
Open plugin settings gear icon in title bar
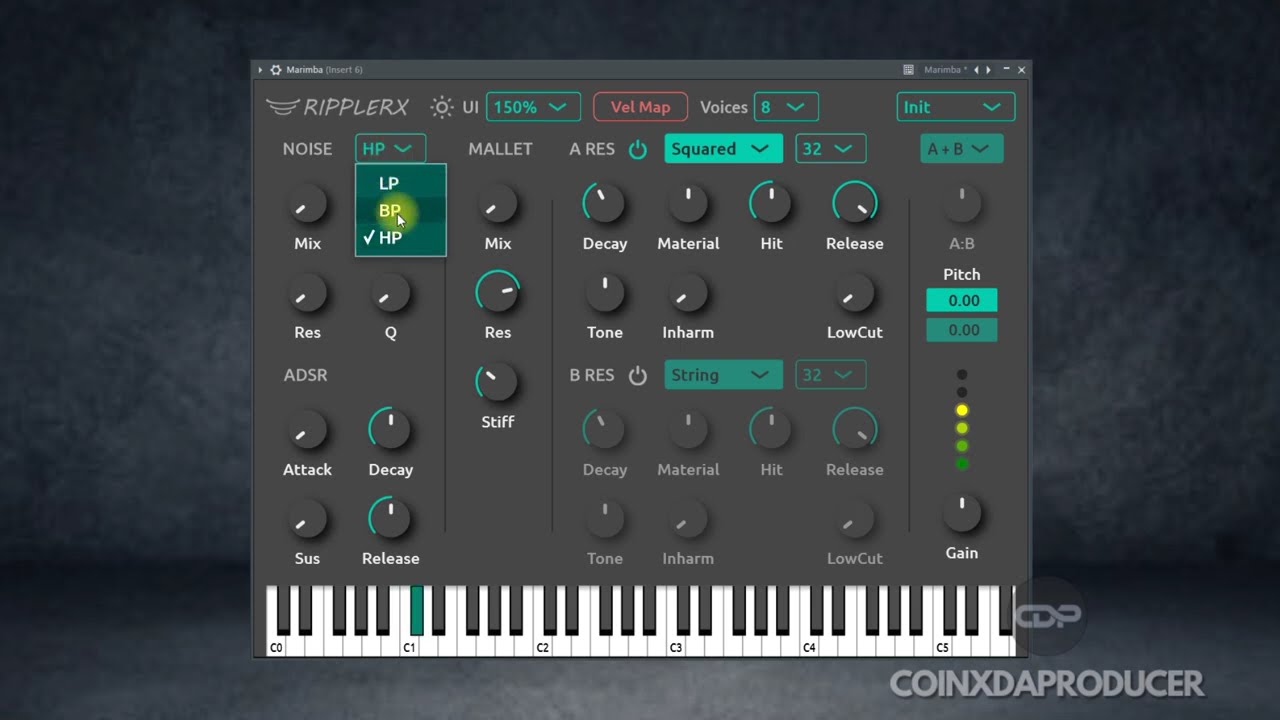click(x=276, y=70)
